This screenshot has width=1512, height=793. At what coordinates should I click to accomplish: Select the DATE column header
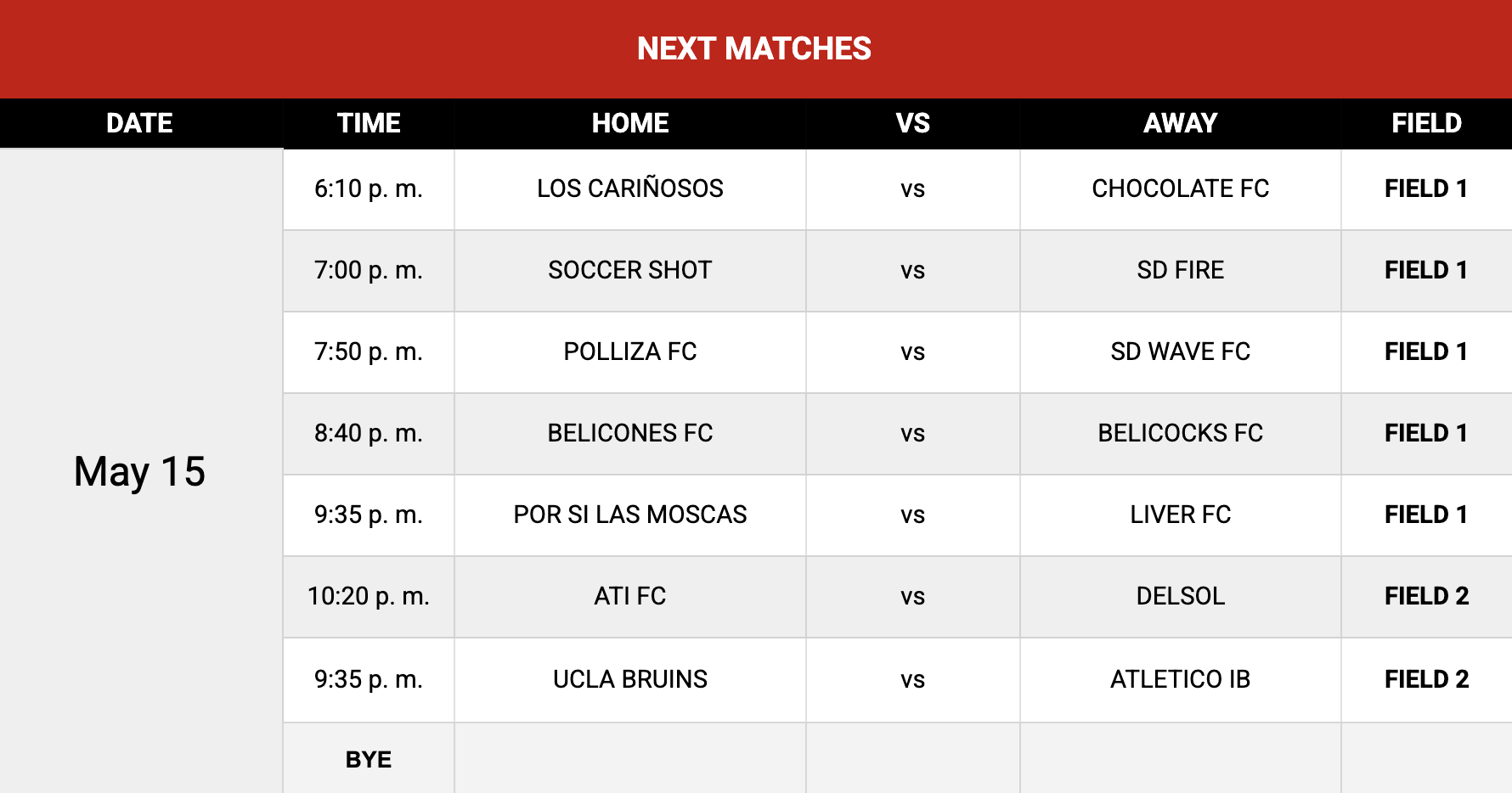pyautogui.click(x=140, y=123)
